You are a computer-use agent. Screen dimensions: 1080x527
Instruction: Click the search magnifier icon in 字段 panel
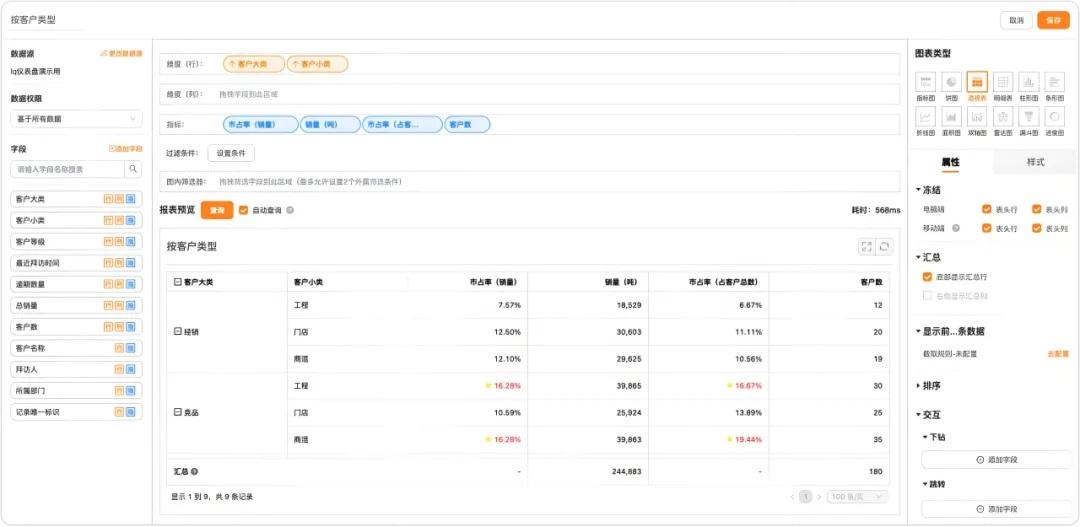tap(133, 169)
